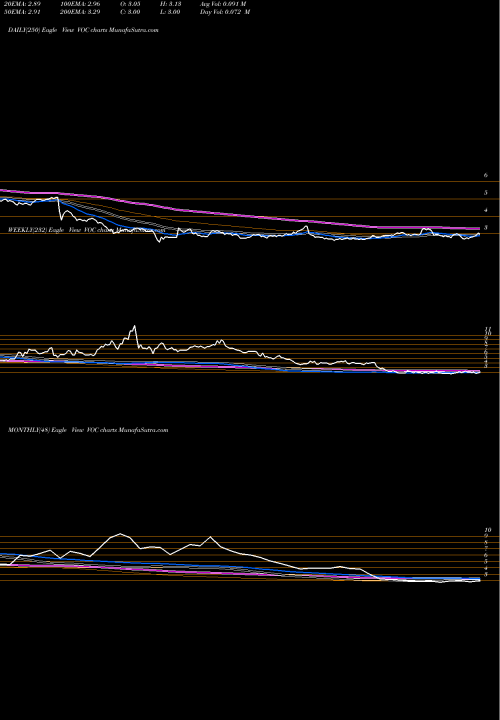This screenshot has width=500, height=720.
Task: Click the daily chart axis label 6
Action: point(485,175)
